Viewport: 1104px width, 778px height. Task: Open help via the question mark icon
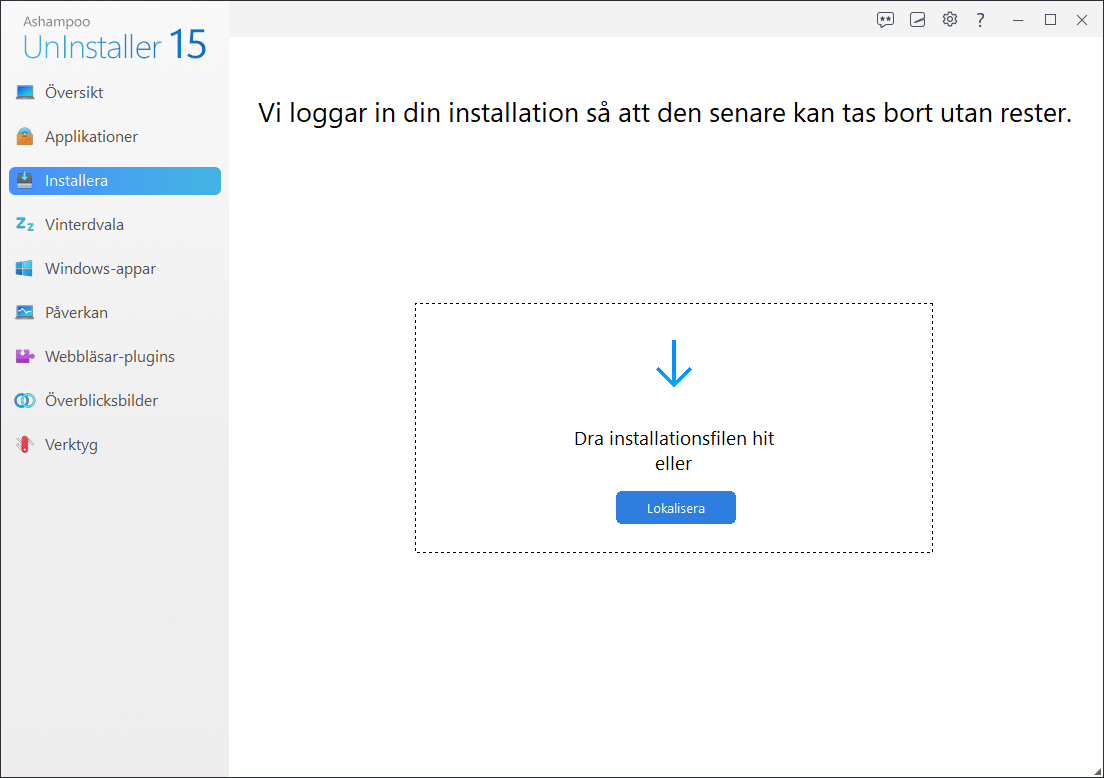click(980, 20)
